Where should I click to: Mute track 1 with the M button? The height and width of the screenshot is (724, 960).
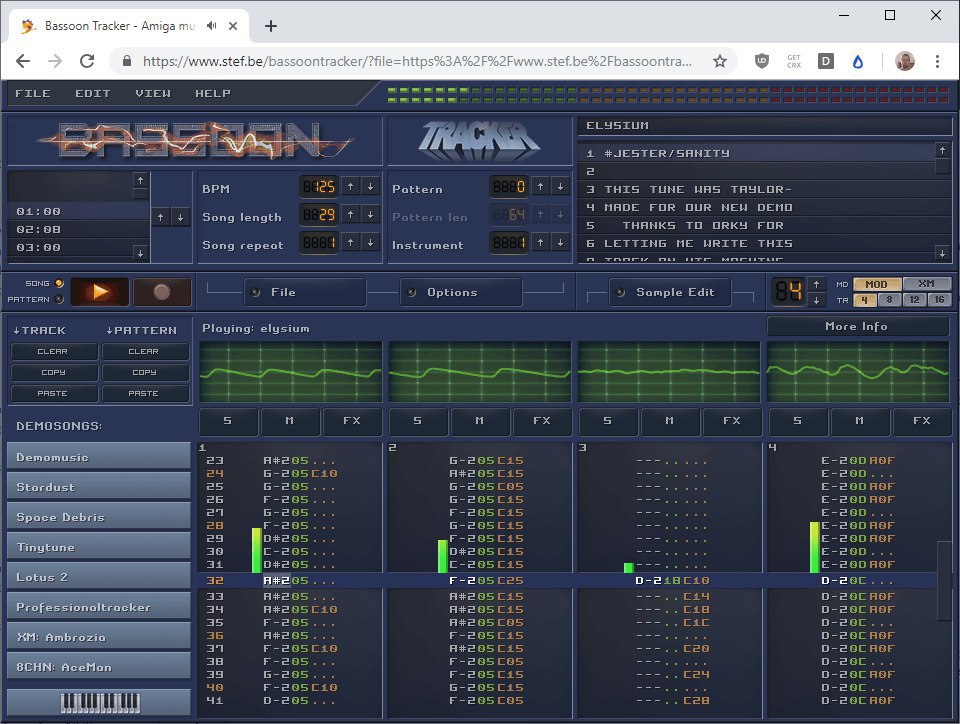click(290, 421)
